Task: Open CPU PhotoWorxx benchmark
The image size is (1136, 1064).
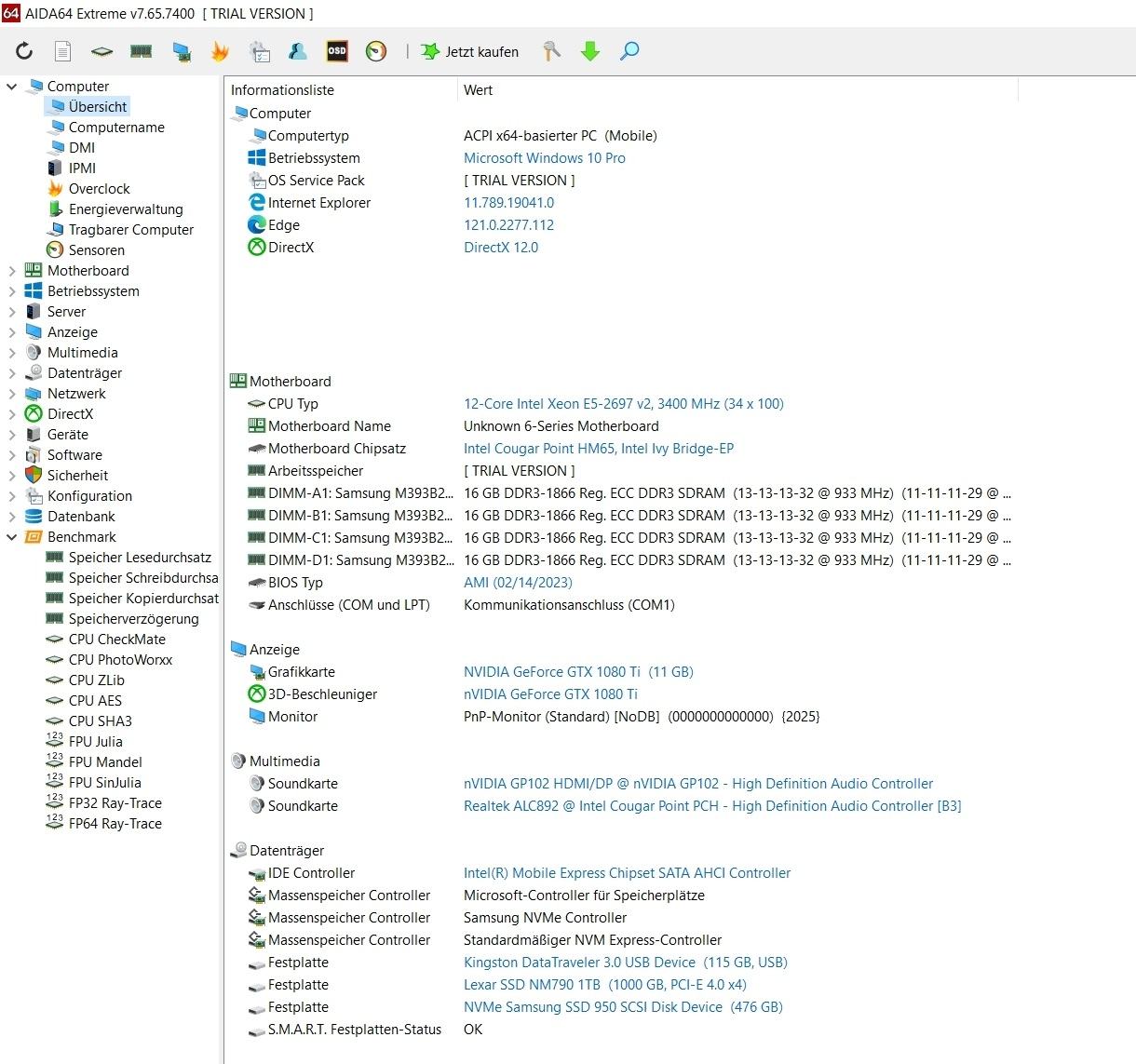Action: (120, 660)
